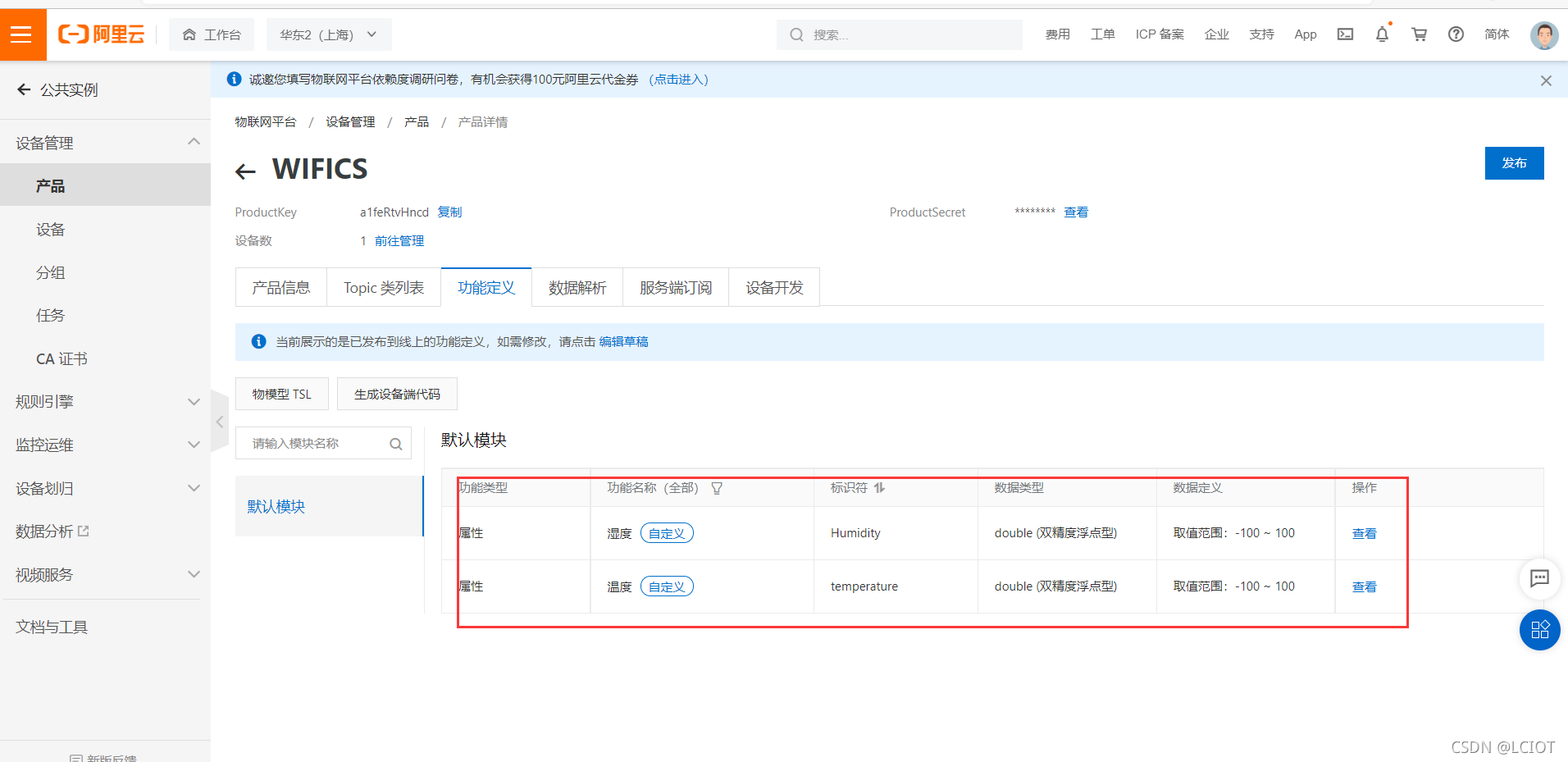
Task: Open the 工作台 workbench home
Action: [x=212, y=34]
